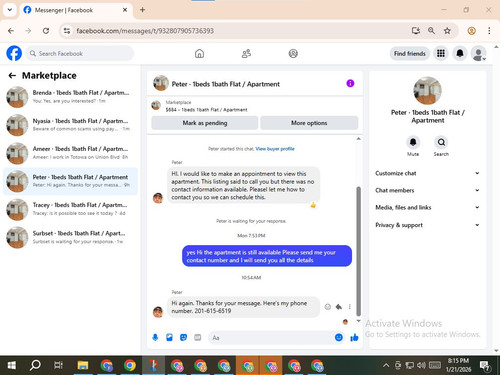500x375 pixels.
Task: Open the Notifications bell icon
Action: tap(460, 53)
